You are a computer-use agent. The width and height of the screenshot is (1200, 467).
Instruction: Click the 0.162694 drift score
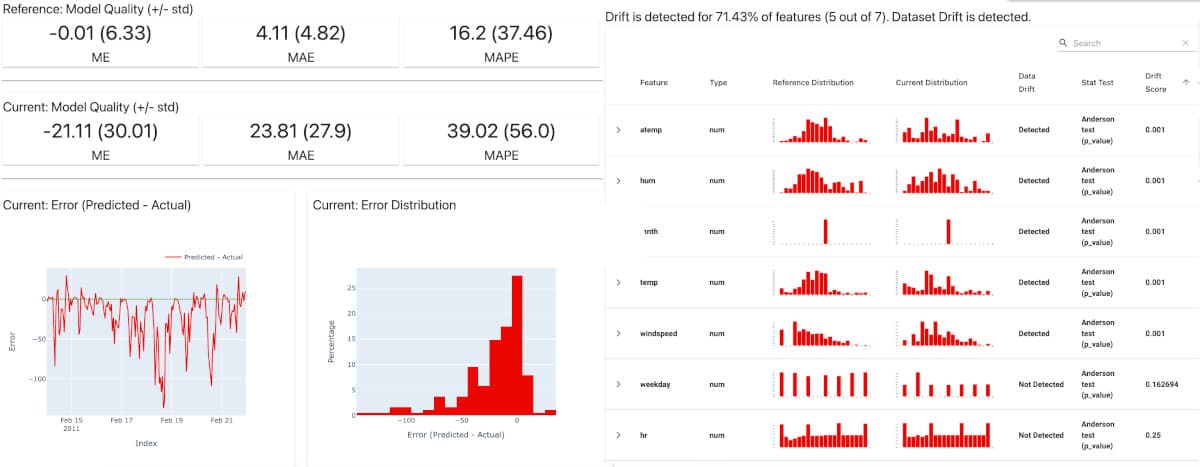coord(1161,384)
